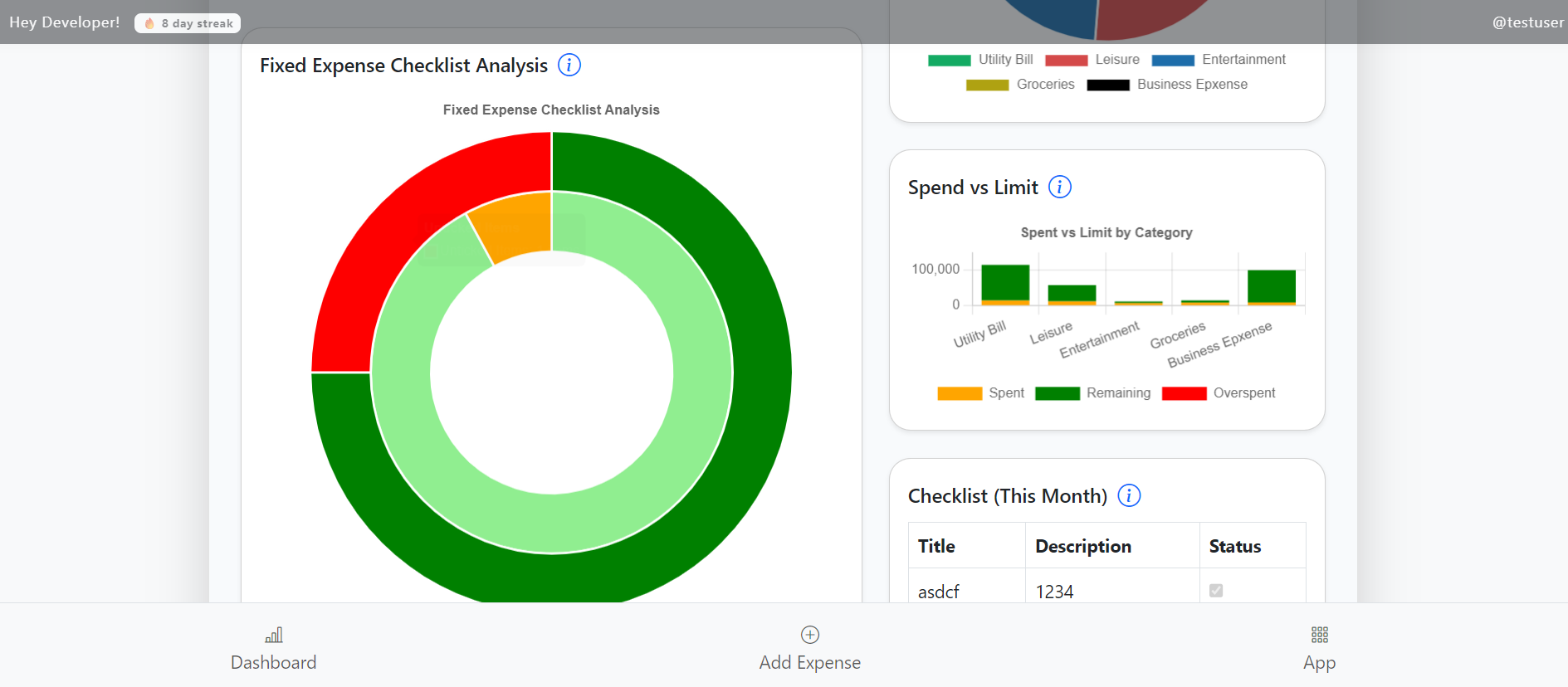Toggle Remaining legend item in bar chart
This screenshot has height=687, width=1568.
(x=1092, y=393)
